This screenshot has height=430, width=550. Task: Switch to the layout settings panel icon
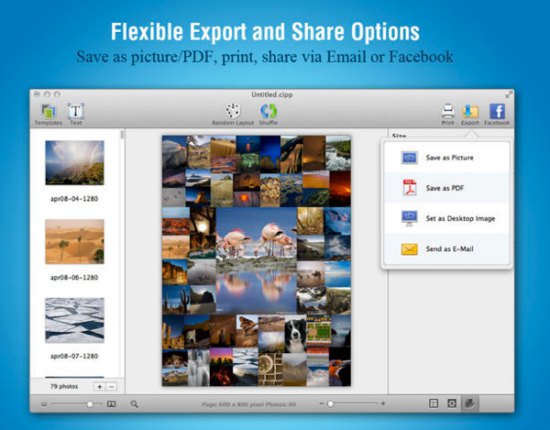pyautogui.click(x=434, y=404)
